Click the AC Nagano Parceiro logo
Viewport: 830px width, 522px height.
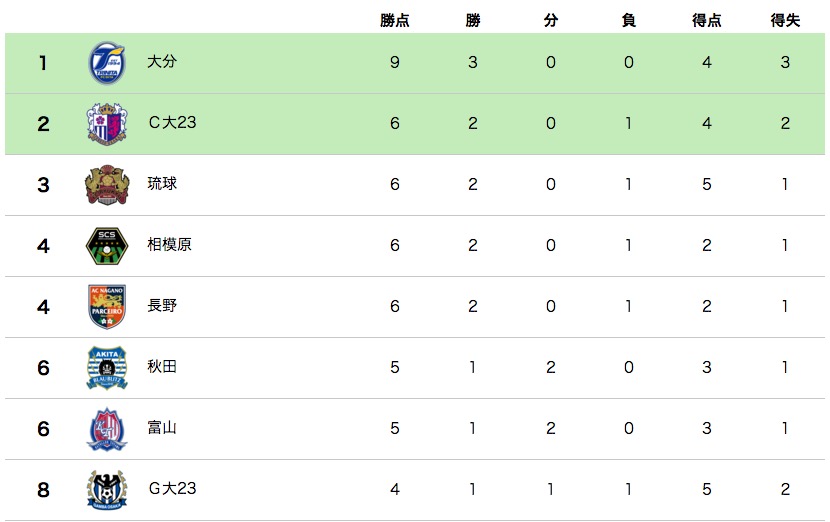pos(106,307)
